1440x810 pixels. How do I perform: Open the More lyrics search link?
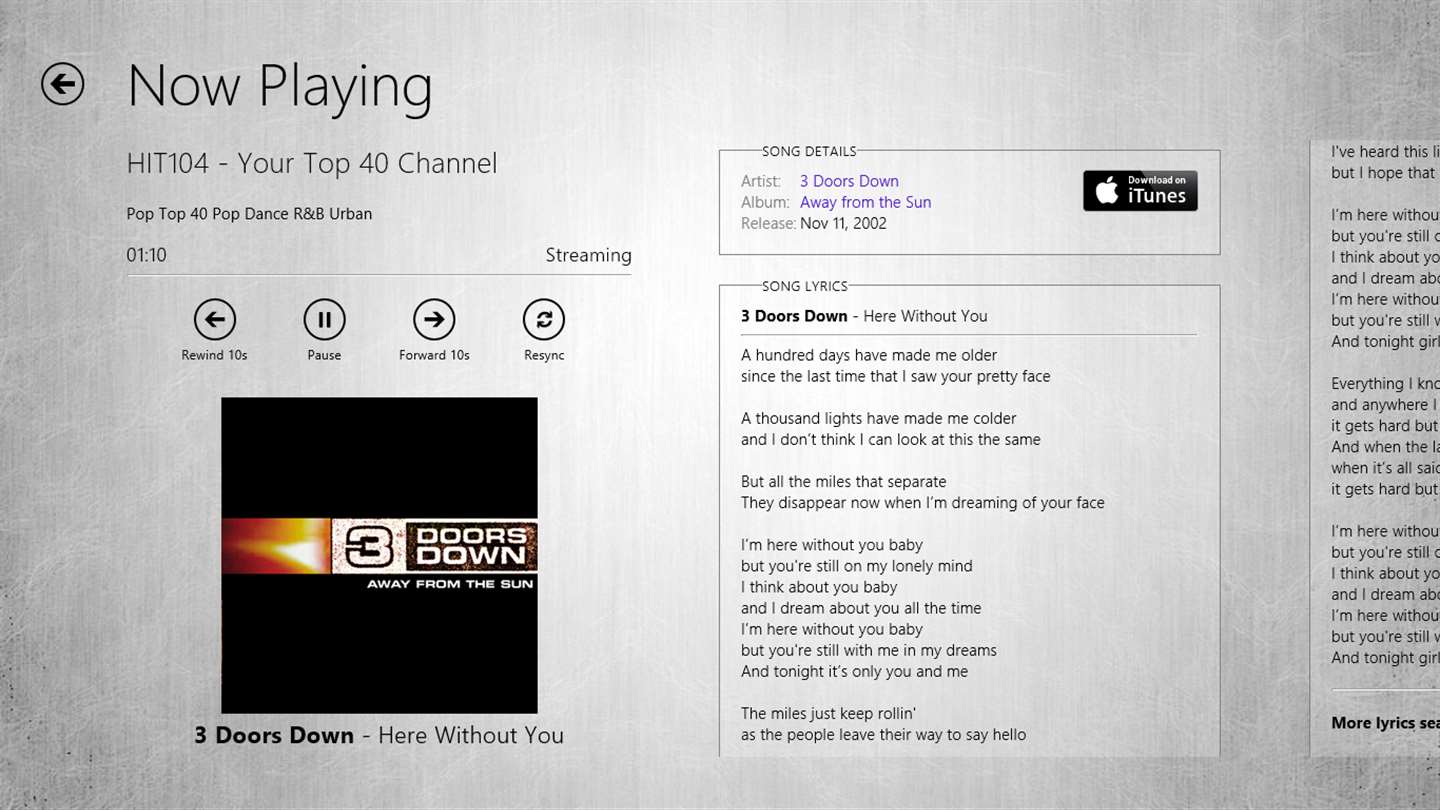[1385, 723]
